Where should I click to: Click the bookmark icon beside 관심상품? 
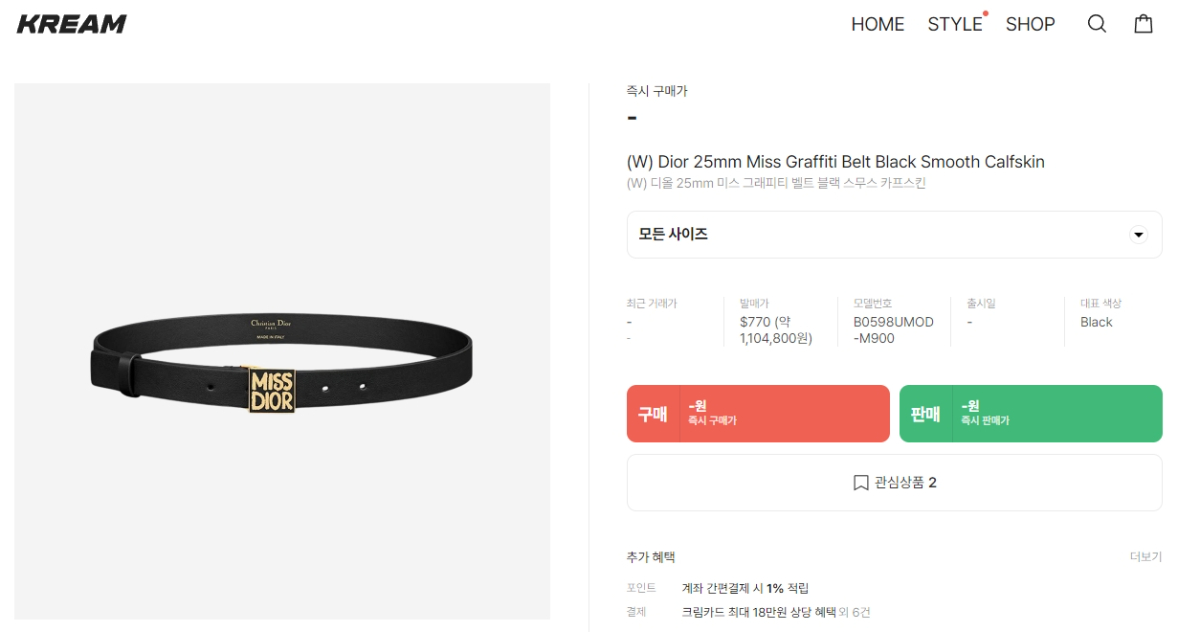coord(861,483)
